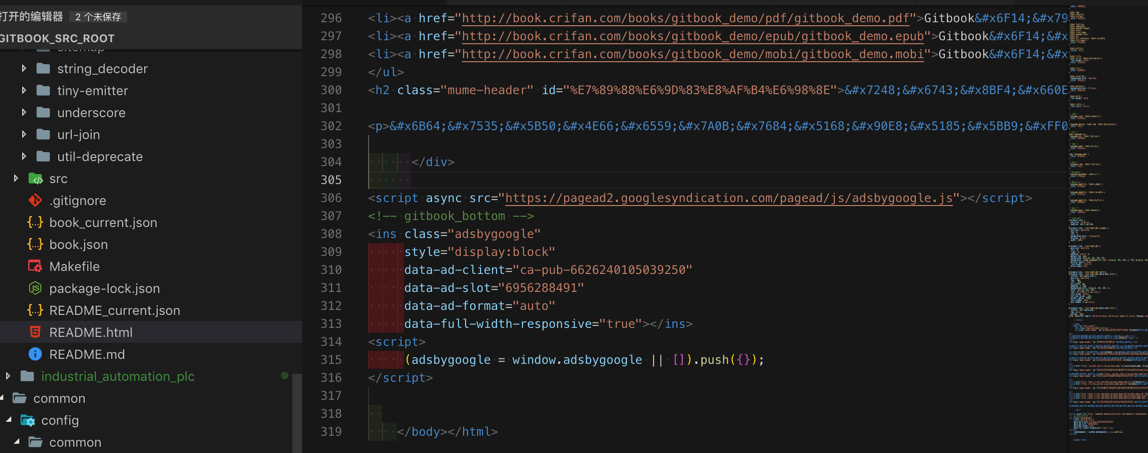Click line number 305 in the gutter
The image size is (1148, 453).
[x=331, y=180]
